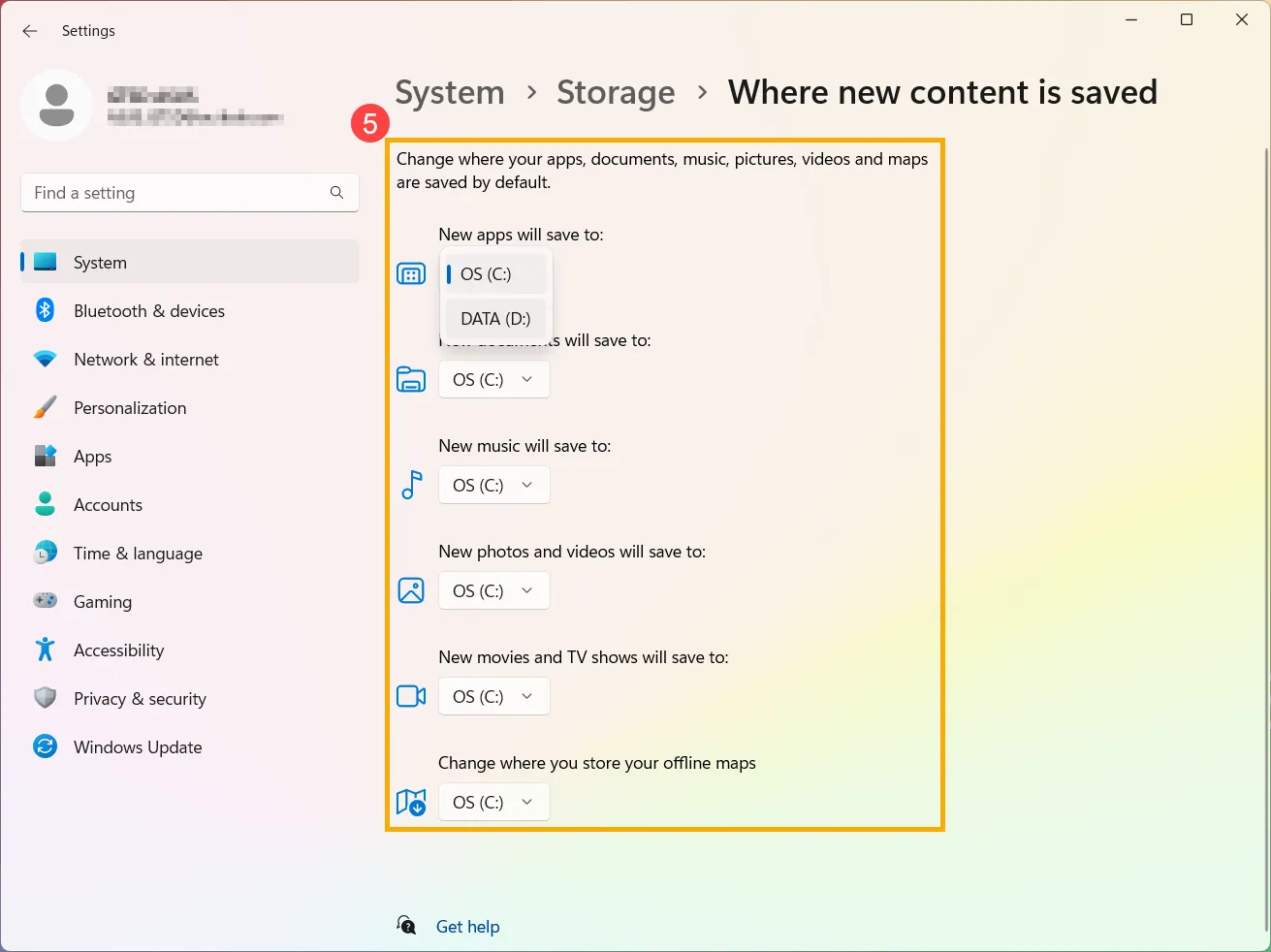Click the new apps storage icon
Viewport: 1271px width, 952px height.
411,274
